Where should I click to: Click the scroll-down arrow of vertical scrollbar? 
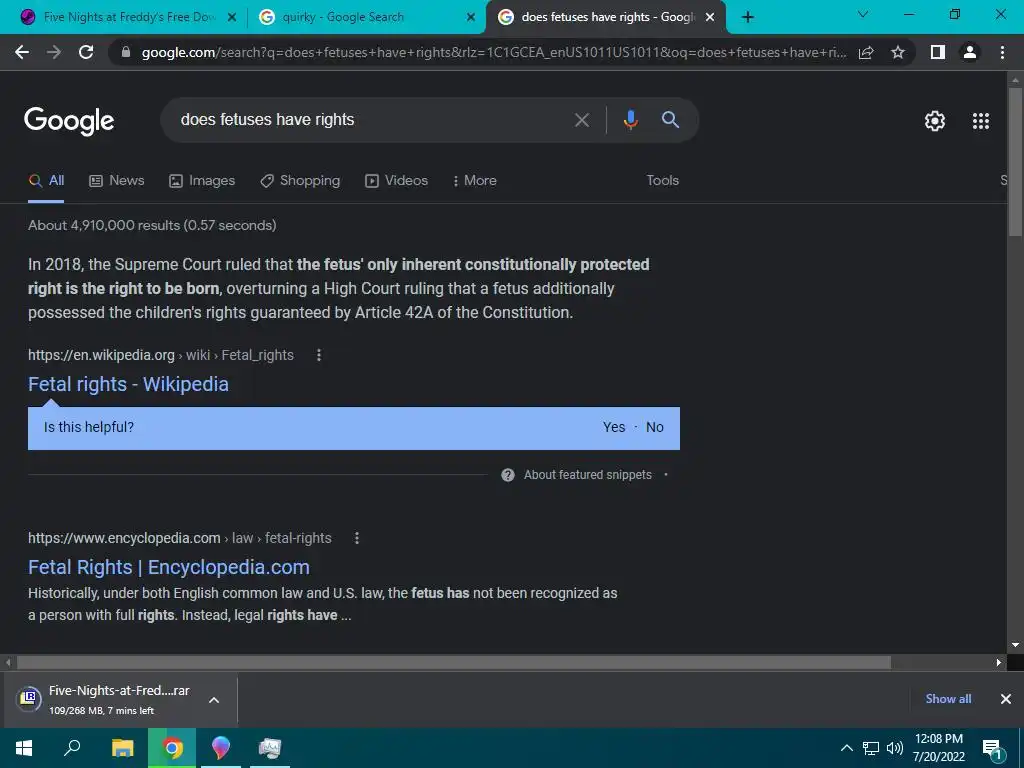(x=1015, y=645)
